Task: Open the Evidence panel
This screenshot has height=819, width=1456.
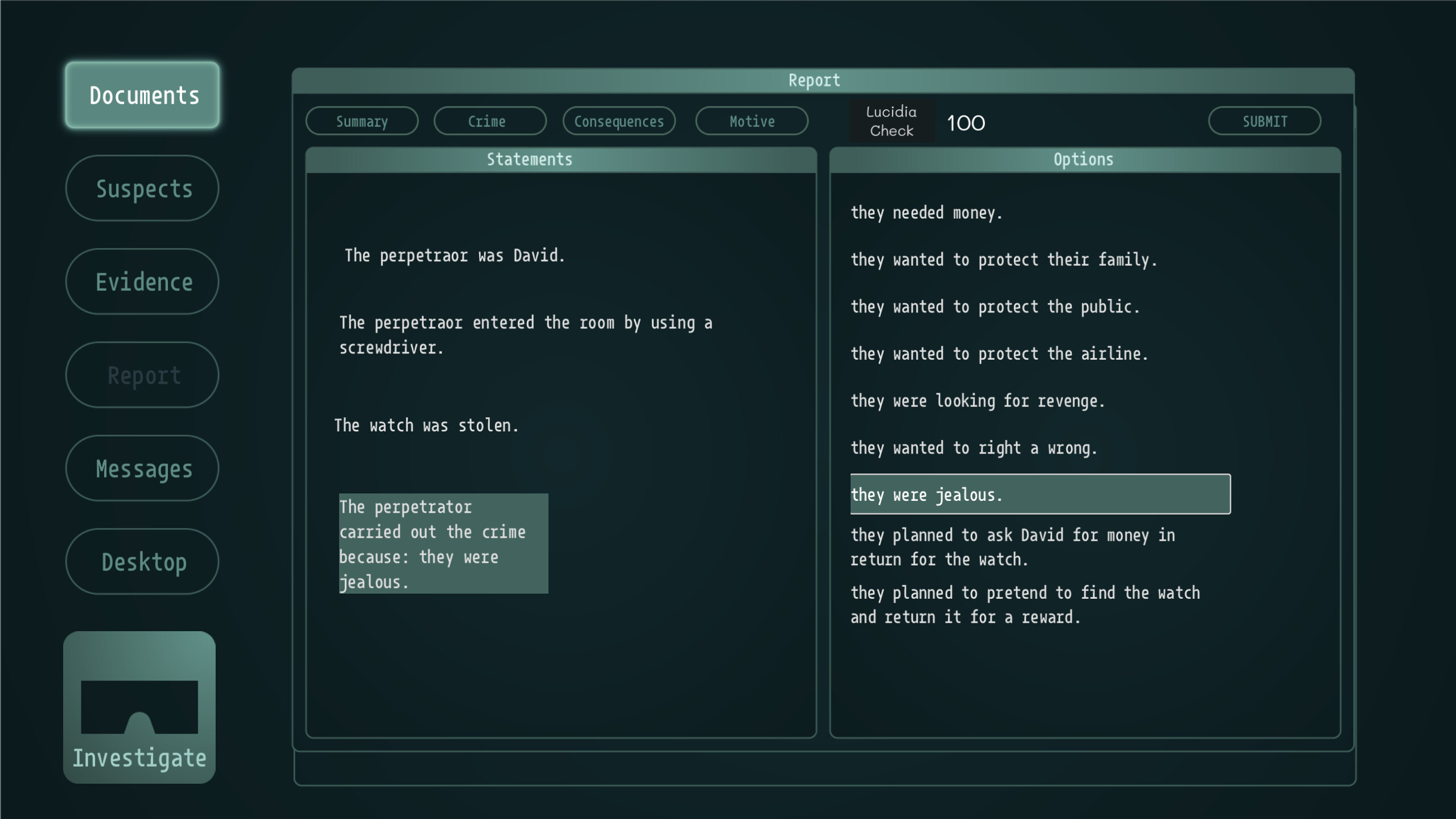Action: (x=142, y=281)
